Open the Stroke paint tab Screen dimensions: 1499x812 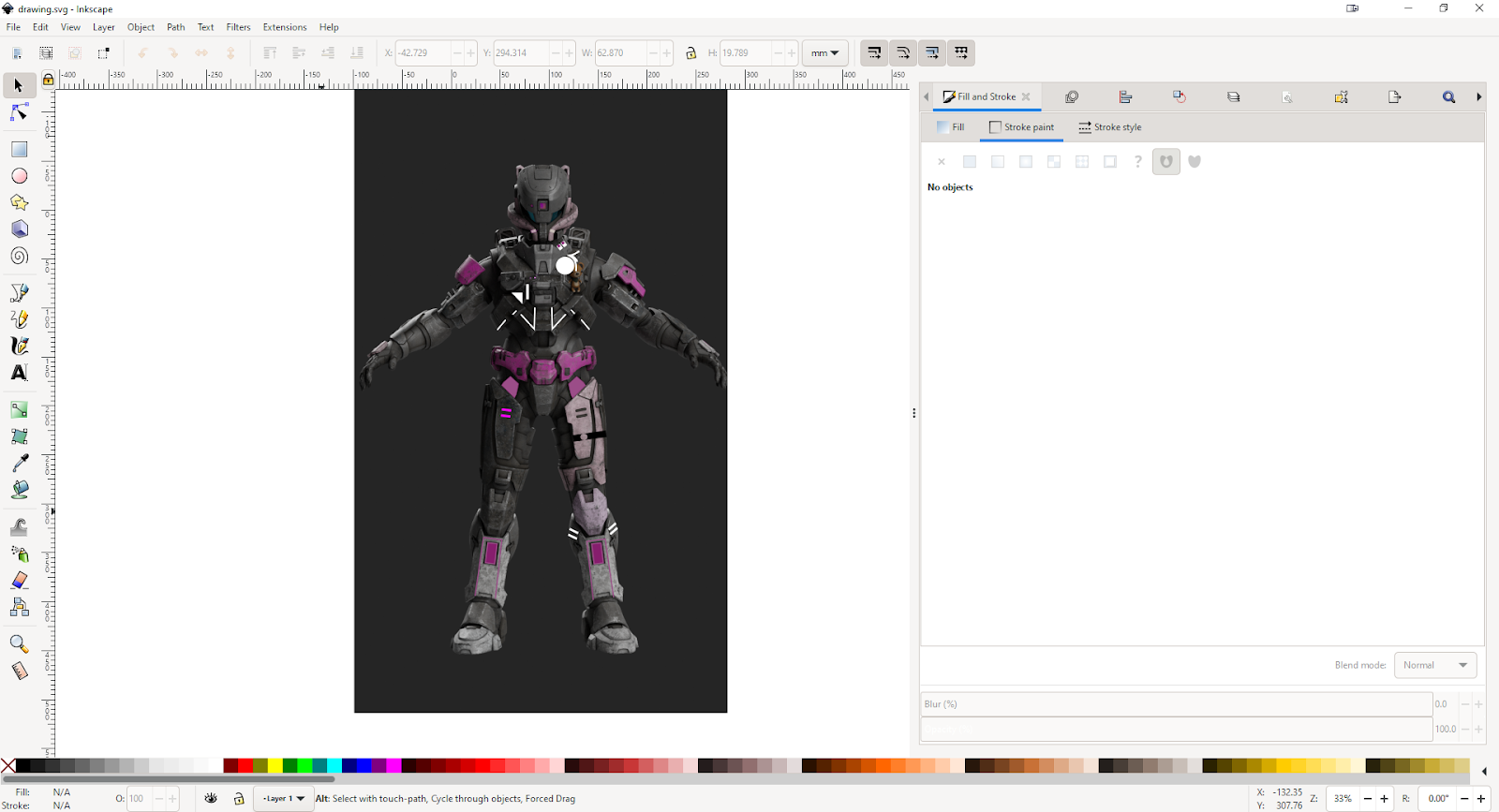click(1021, 127)
